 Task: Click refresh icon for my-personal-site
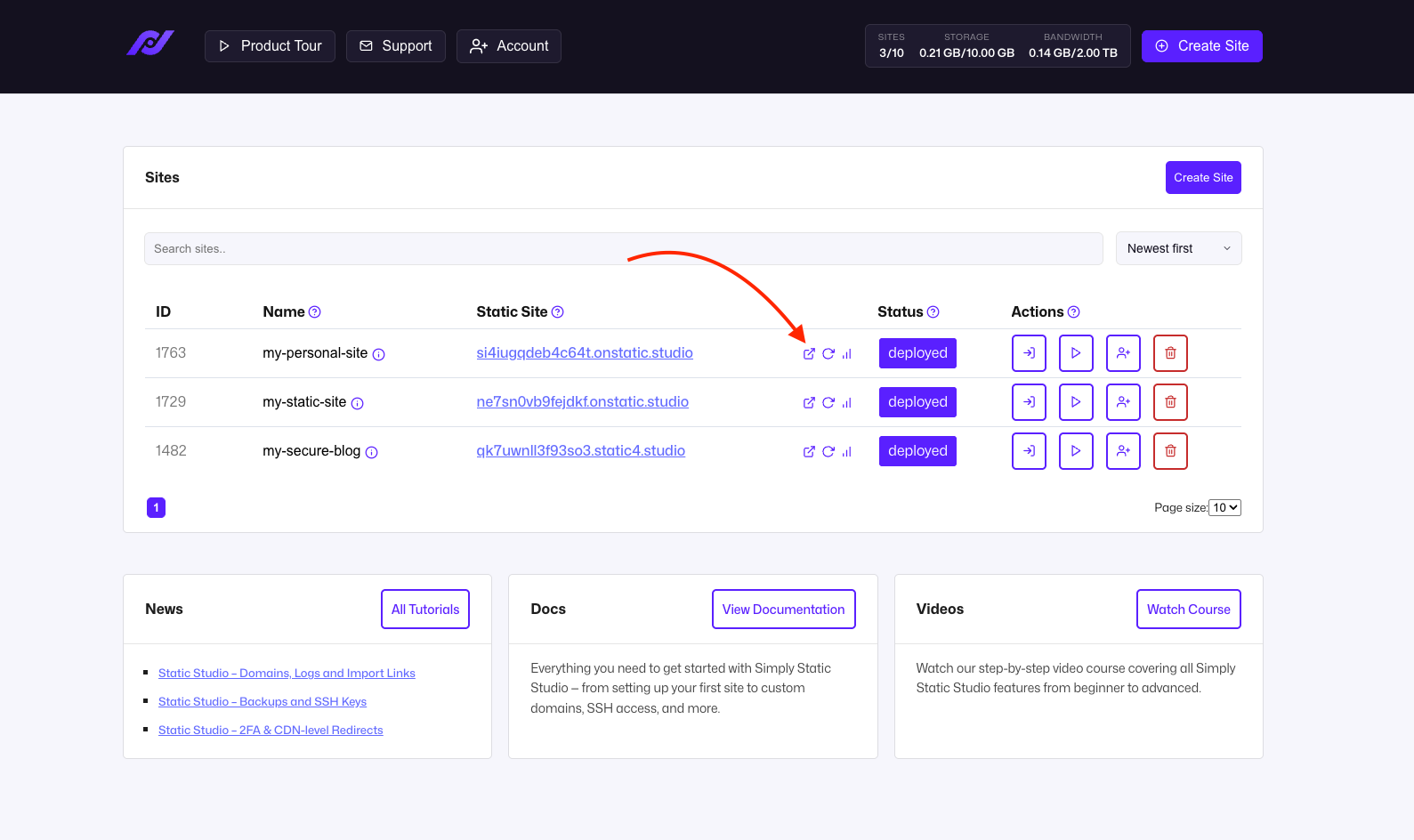tap(828, 354)
